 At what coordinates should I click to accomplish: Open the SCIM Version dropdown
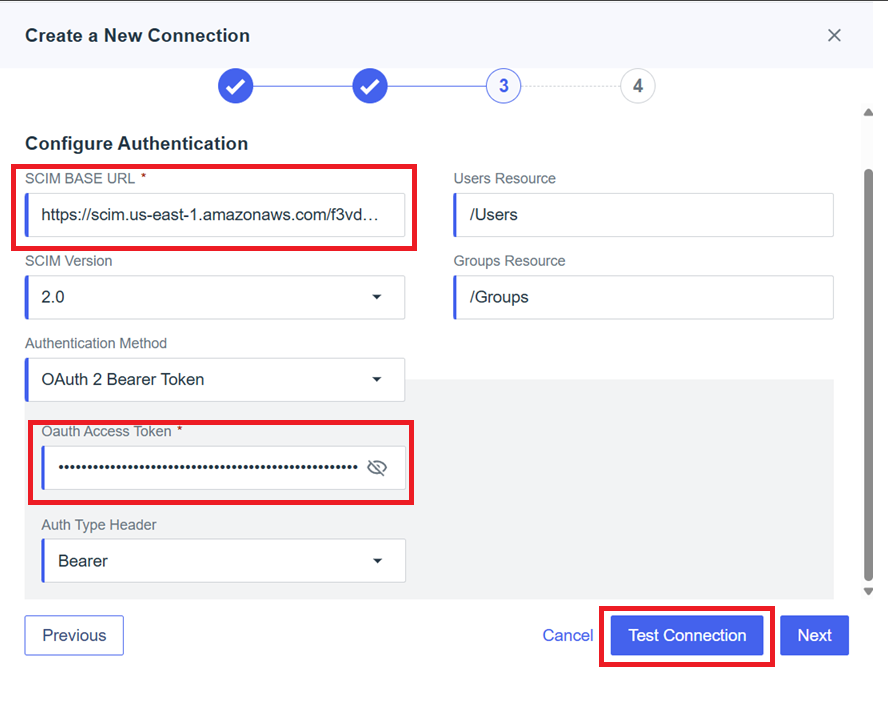click(x=378, y=297)
